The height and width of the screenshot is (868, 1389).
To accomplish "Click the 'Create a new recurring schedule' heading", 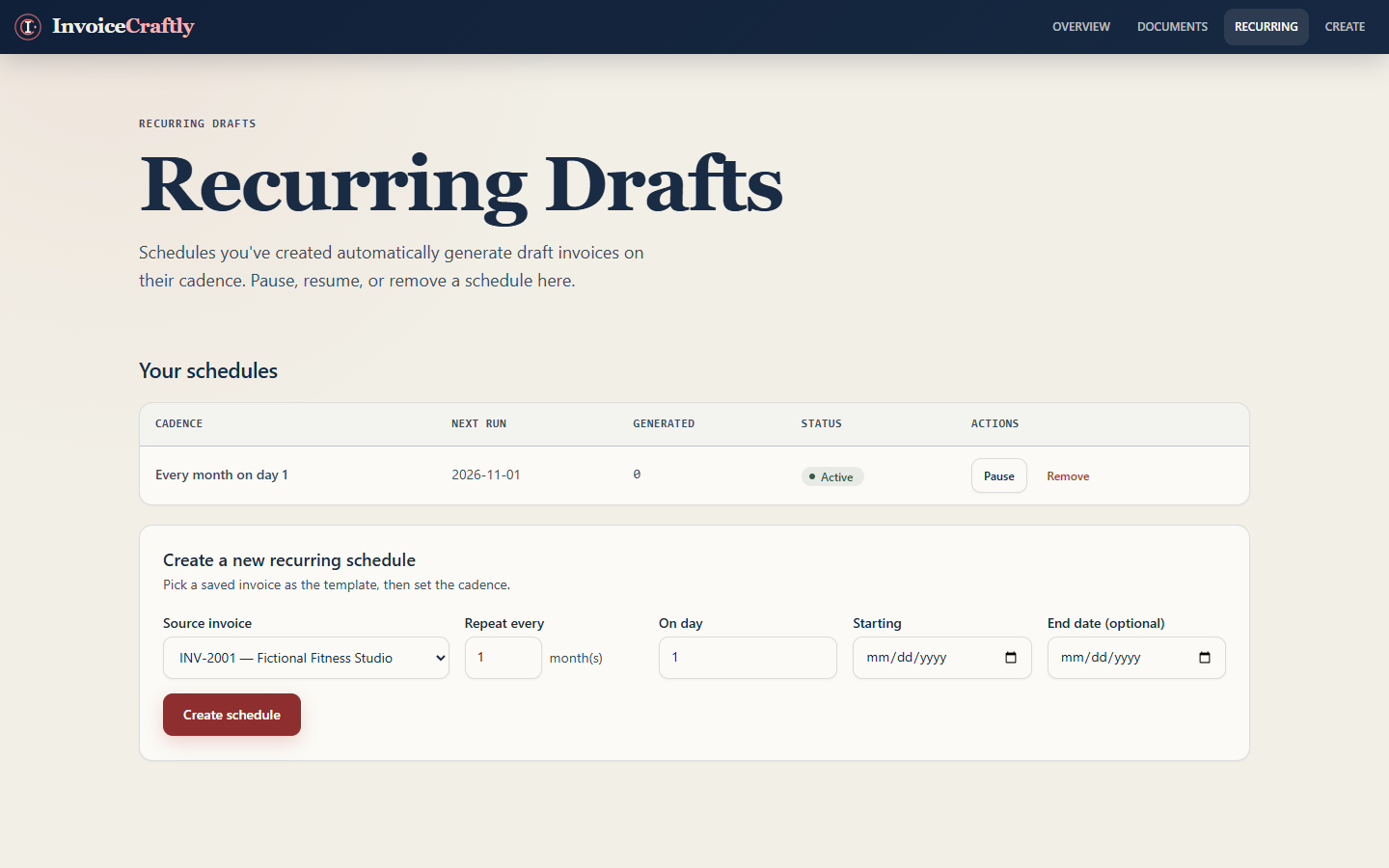I will pyautogui.click(x=289, y=560).
